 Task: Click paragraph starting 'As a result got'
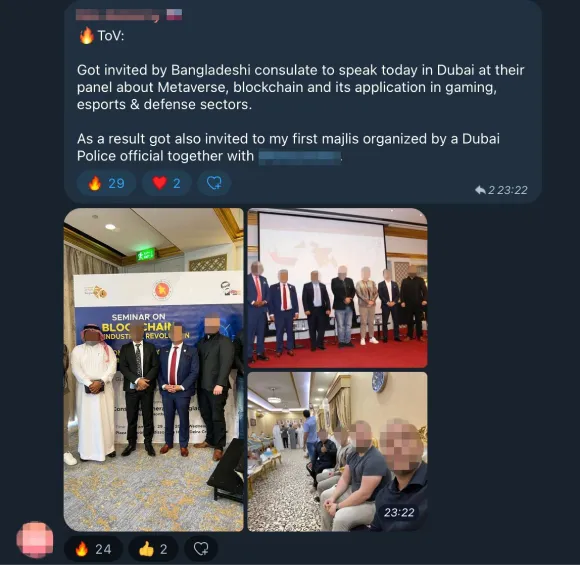(289, 147)
